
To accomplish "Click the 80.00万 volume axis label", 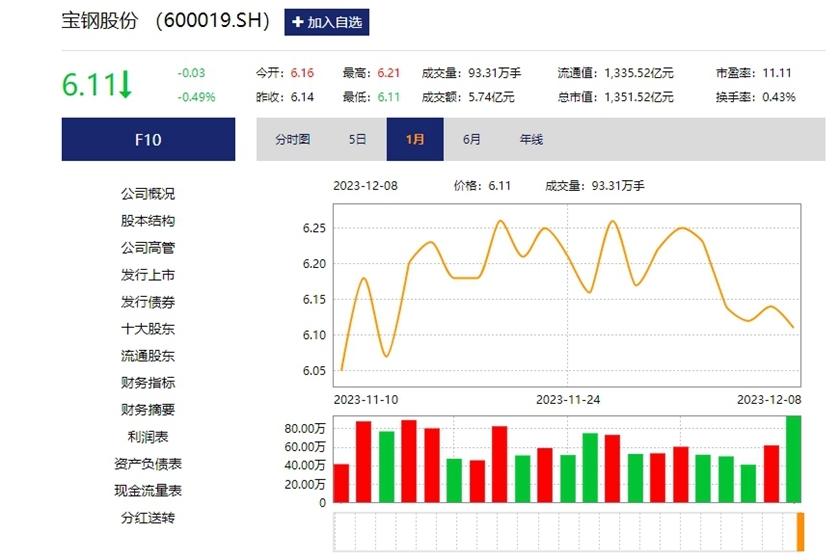I will pos(305,429).
